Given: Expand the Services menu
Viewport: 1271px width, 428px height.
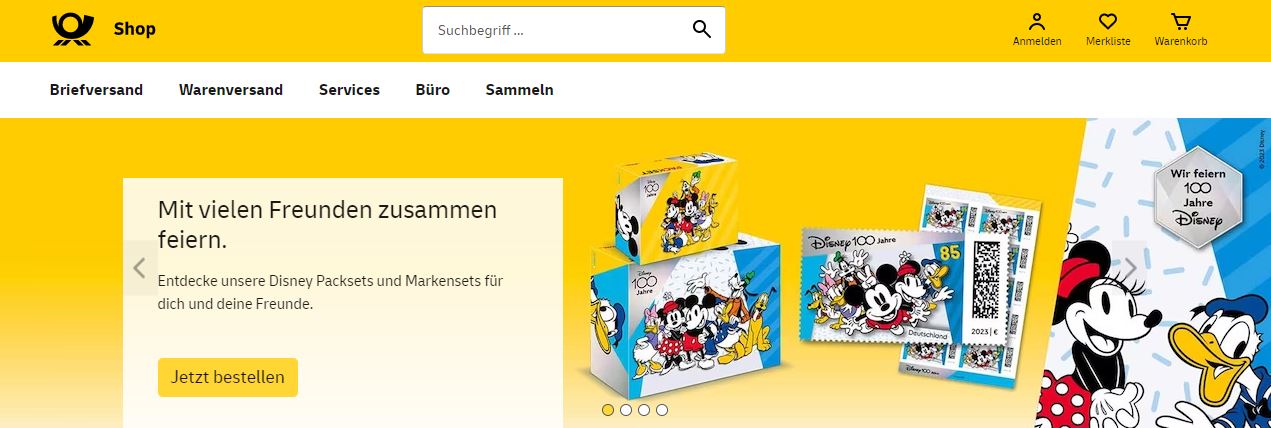Looking at the screenshot, I should point(349,90).
